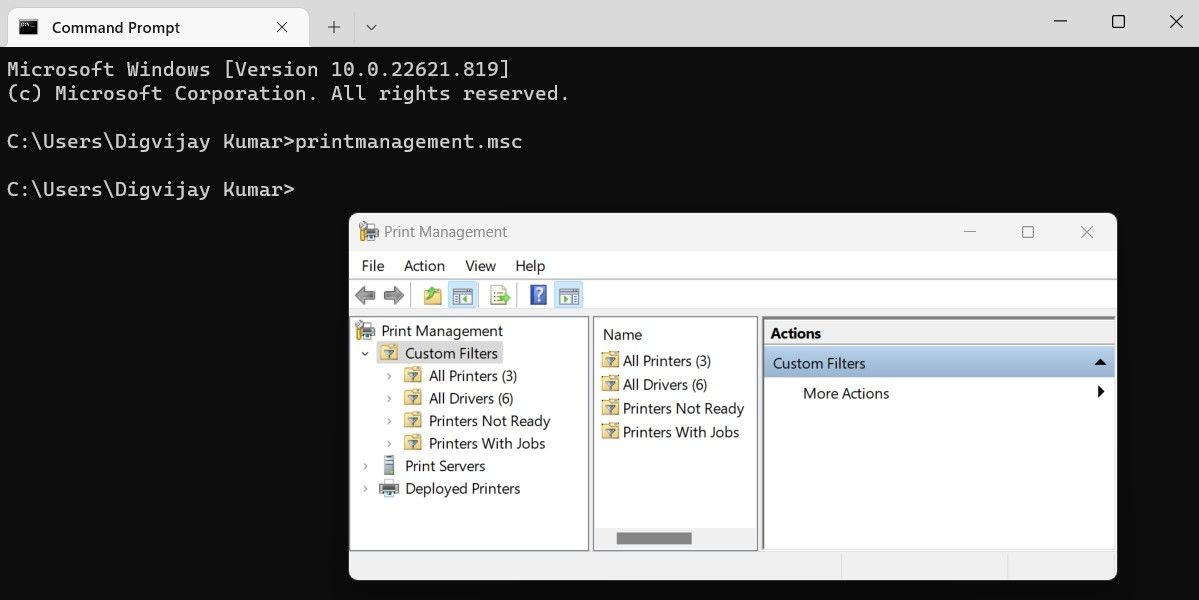Select the Command Prompt tab
Screen dimensions: 1199x600
pos(157,28)
